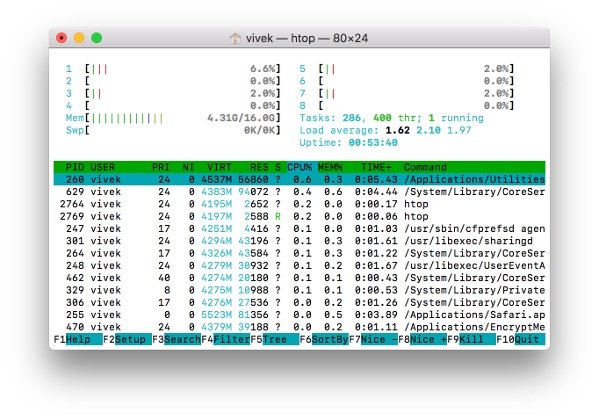
Task: Sort by the CPU% column header
Action: click(x=300, y=167)
